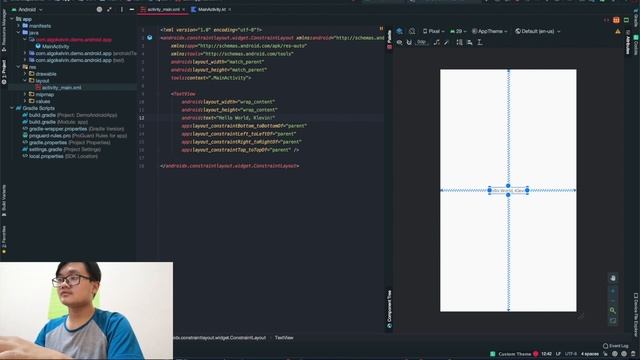Click the LF line separator status item

tap(558, 354)
